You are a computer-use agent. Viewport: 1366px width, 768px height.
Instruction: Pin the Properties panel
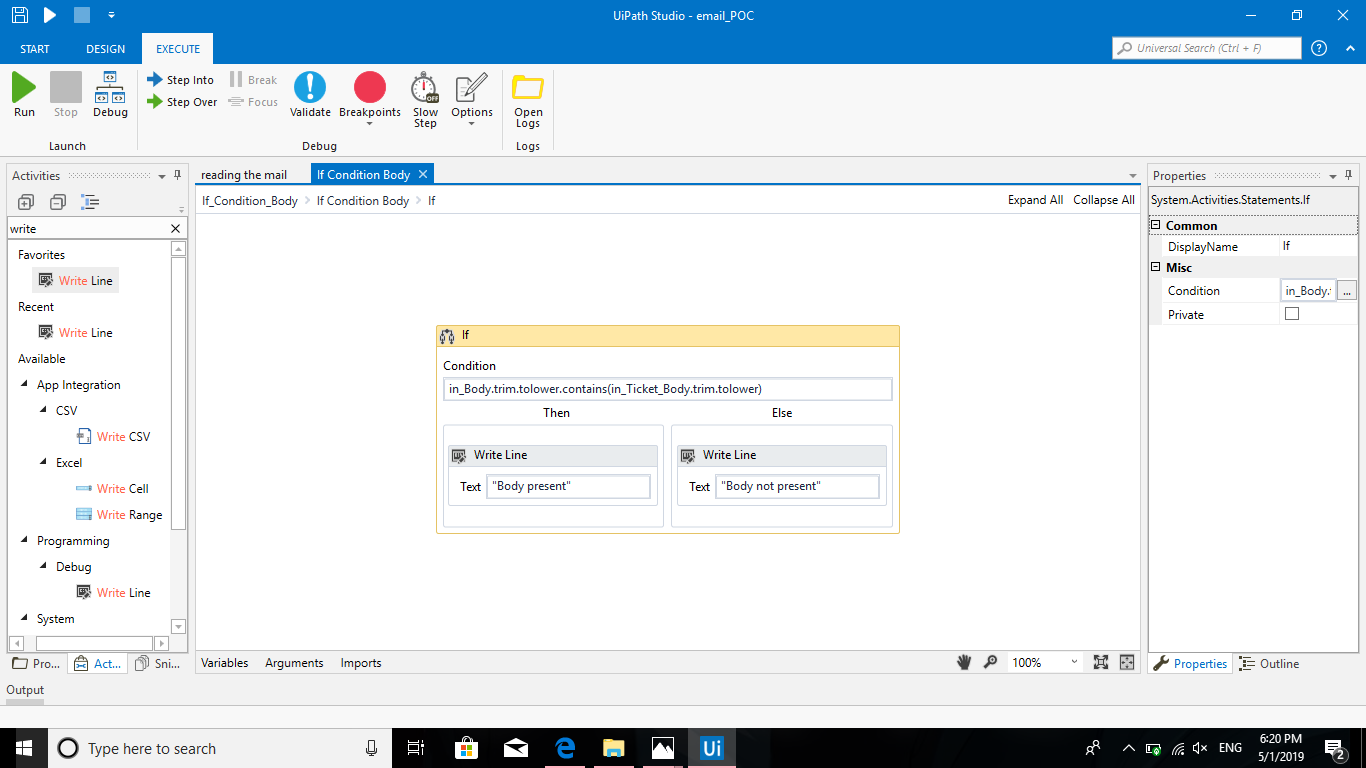click(1348, 175)
